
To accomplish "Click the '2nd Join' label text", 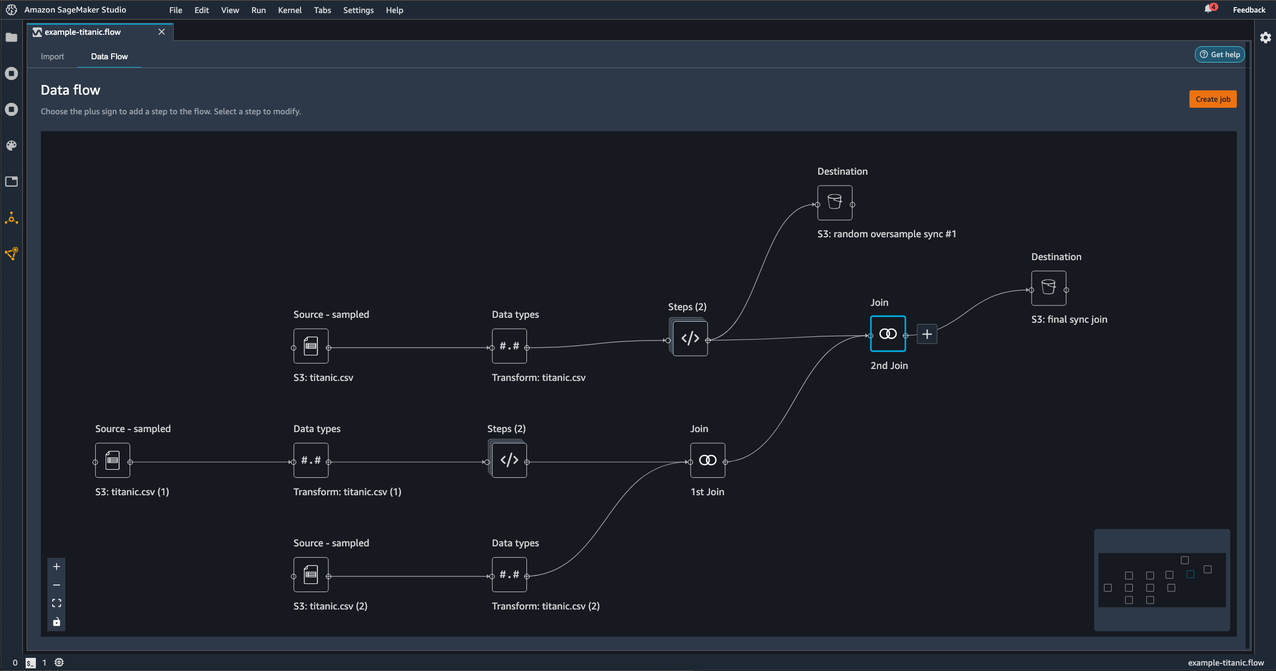I will pos(889,366).
